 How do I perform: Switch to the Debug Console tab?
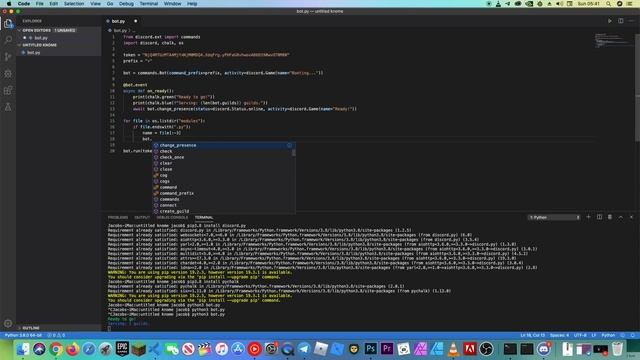172,218
